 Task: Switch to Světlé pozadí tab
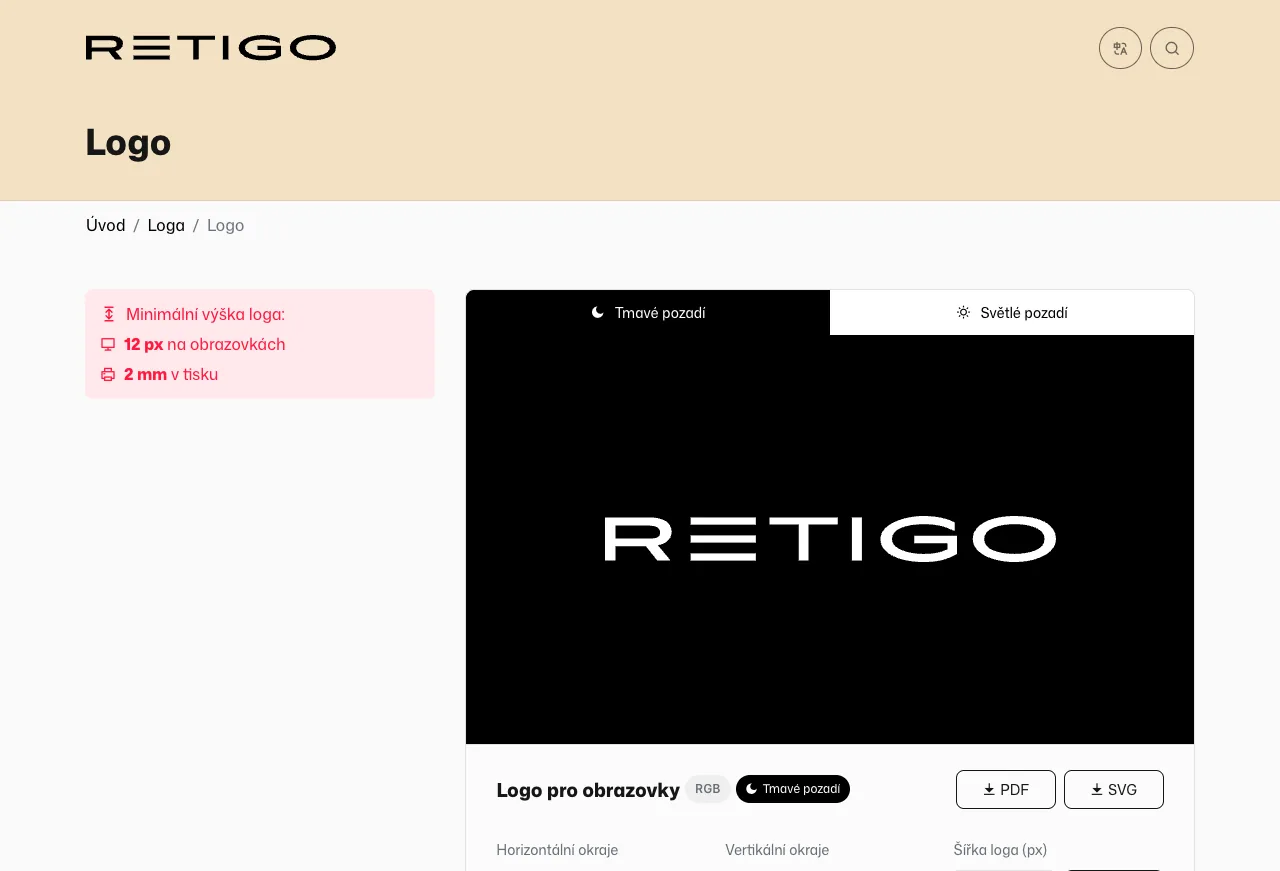coord(1012,313)
